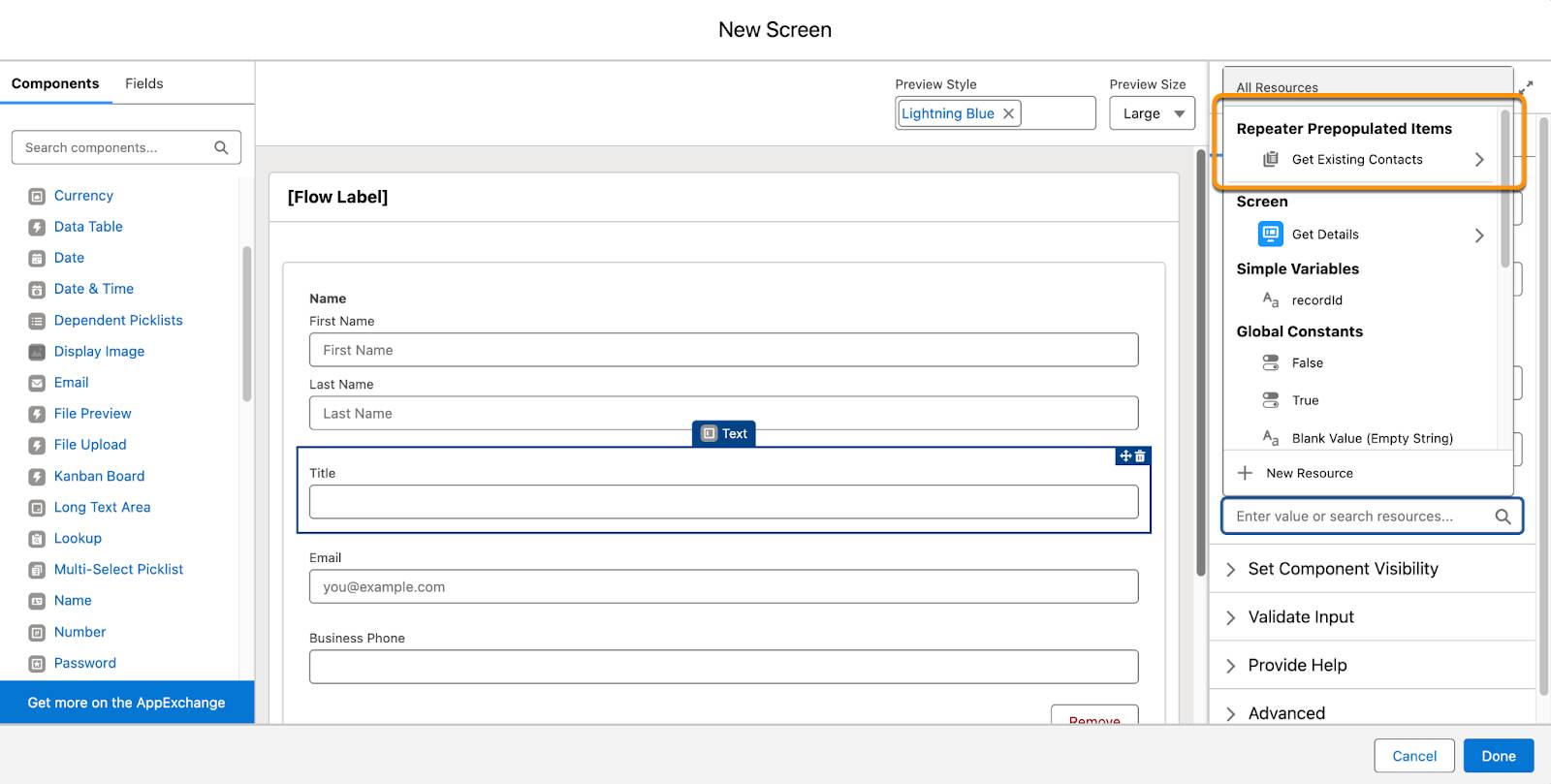Click the Text component type badge
1551x784 pixels.
[724, 433]
